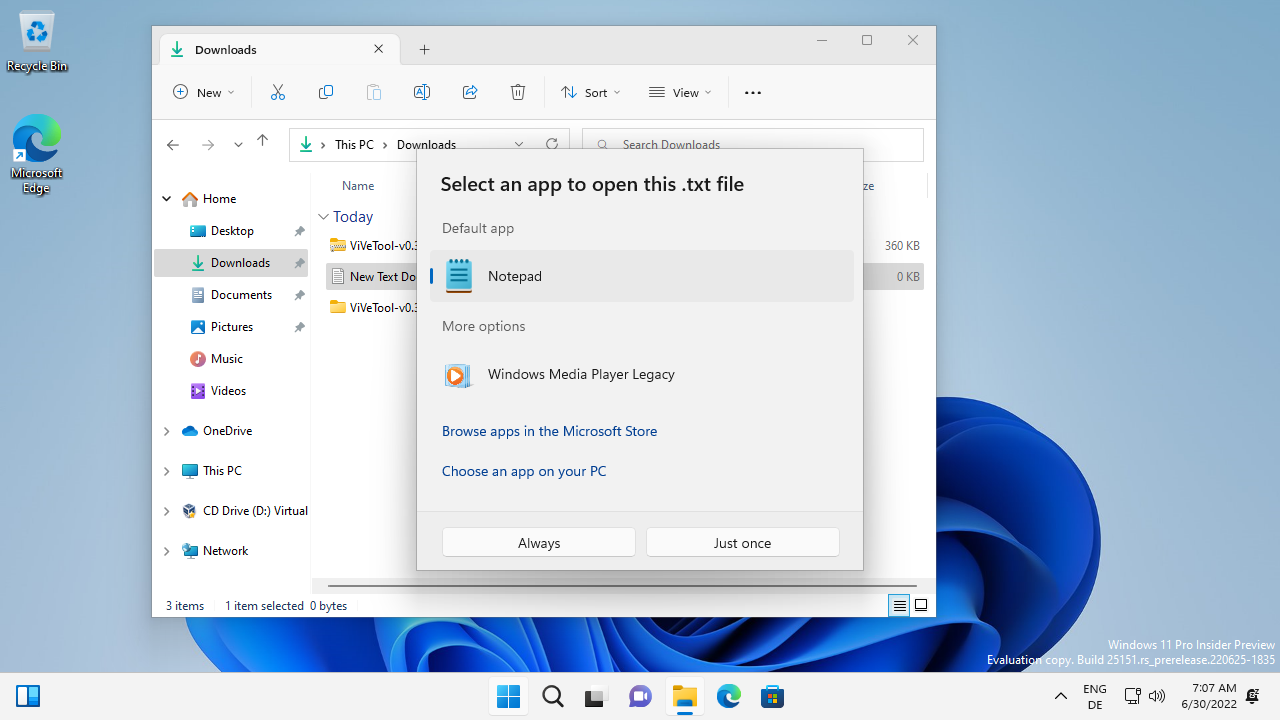
Task: Expand This PC in the sidebar
Action: point(166,470)
